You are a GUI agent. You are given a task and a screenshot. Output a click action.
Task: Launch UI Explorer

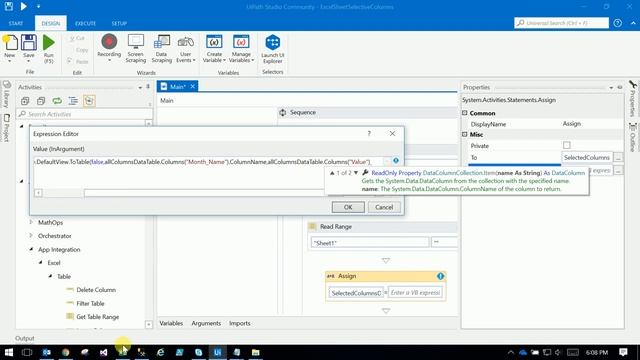(x=273, y=49)
